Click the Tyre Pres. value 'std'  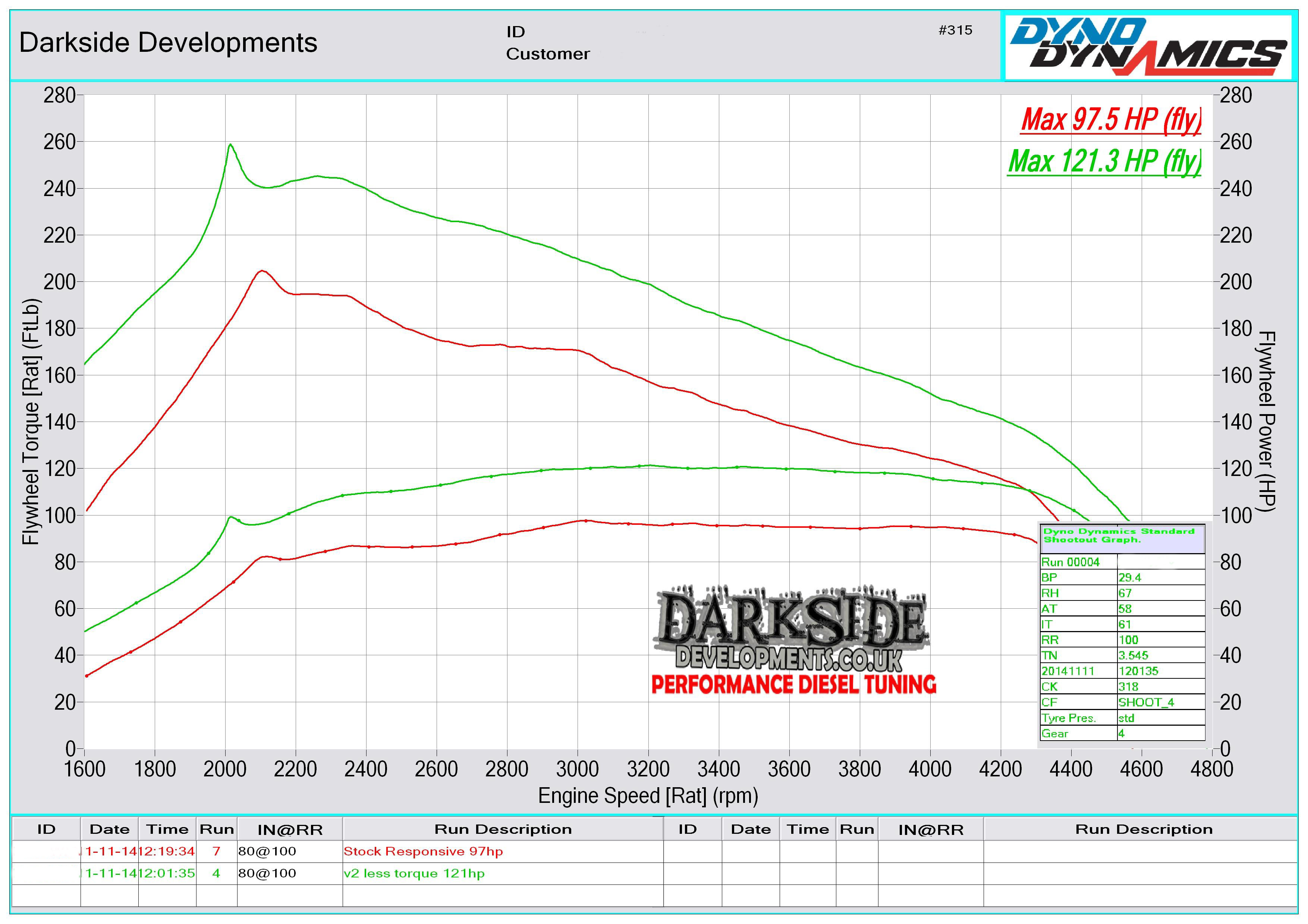(x=1126, y=718)
